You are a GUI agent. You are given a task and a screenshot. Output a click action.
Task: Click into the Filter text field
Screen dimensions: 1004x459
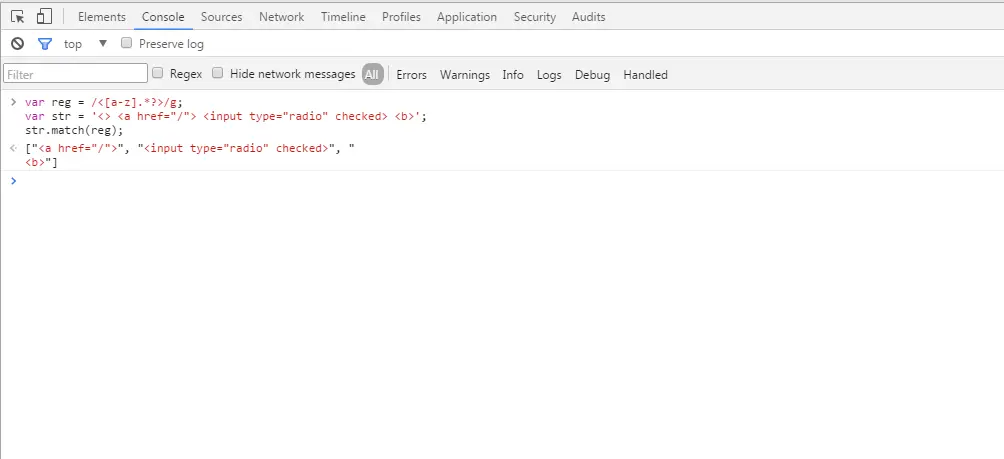click(76, 74)
